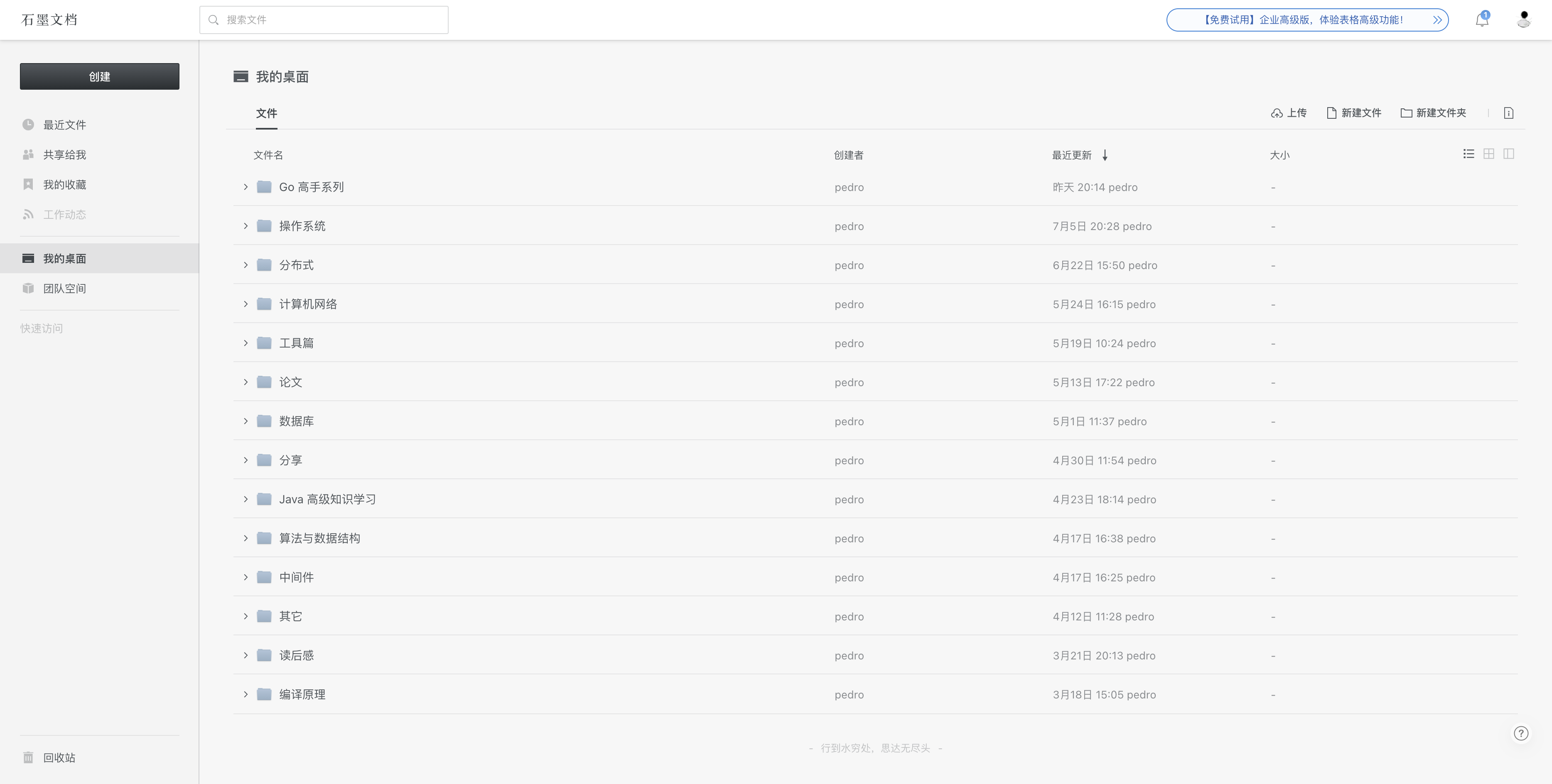Switch to list view layout
Screen dimensions: 1552x784
click(x=1468, y=154)
